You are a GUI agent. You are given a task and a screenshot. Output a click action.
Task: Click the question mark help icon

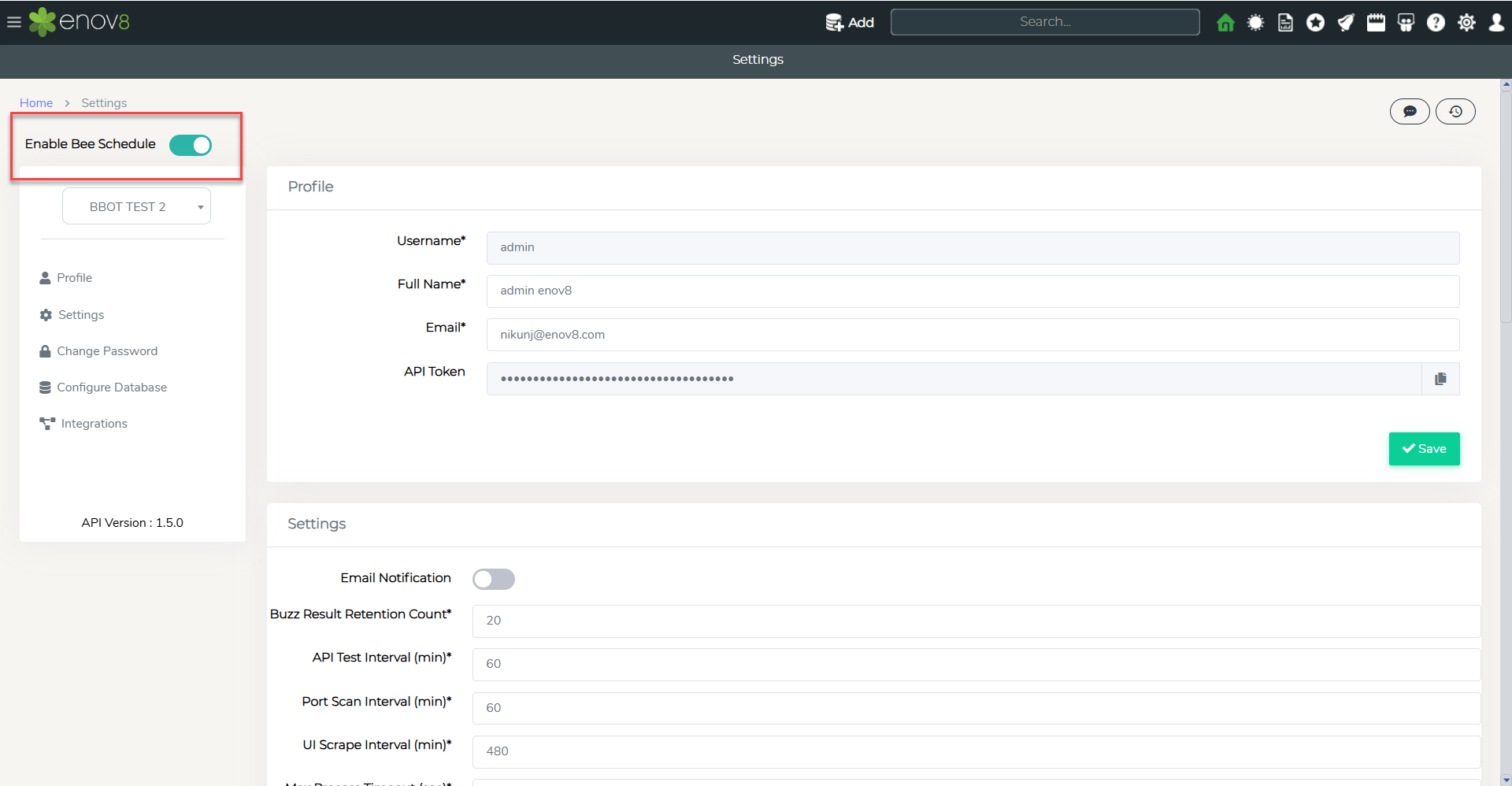[x=1436, y=23]
